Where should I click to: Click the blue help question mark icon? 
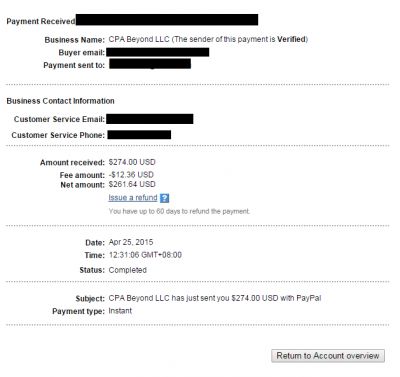pyautogui.click(x=164, y=198)
